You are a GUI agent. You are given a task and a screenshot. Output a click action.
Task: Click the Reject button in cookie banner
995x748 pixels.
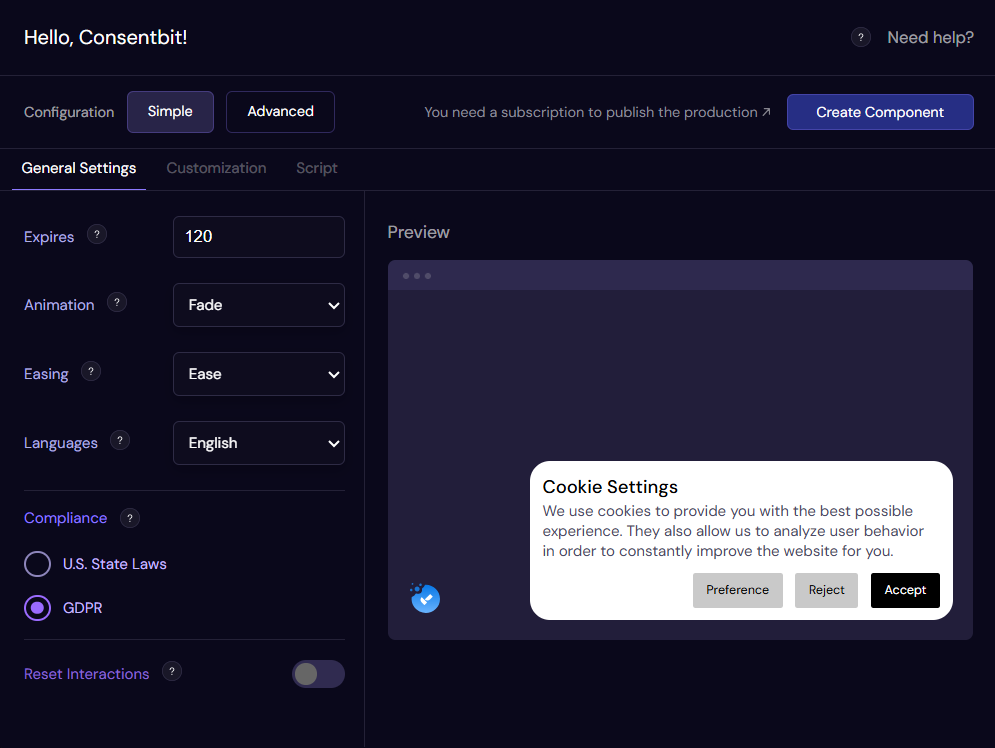826,590
